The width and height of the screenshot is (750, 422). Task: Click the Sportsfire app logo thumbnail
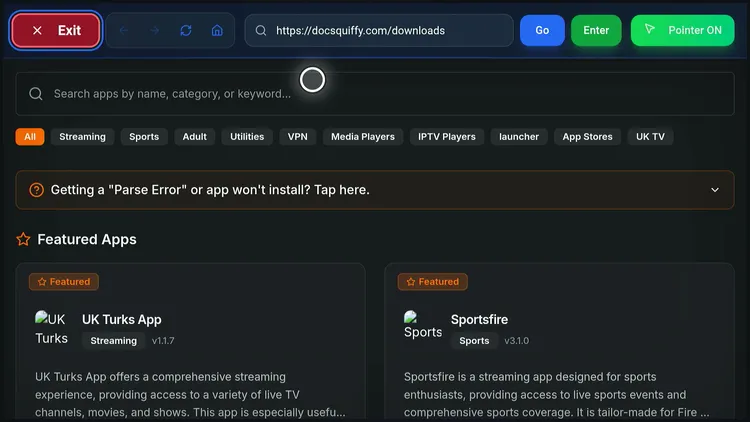click(423, 325)
